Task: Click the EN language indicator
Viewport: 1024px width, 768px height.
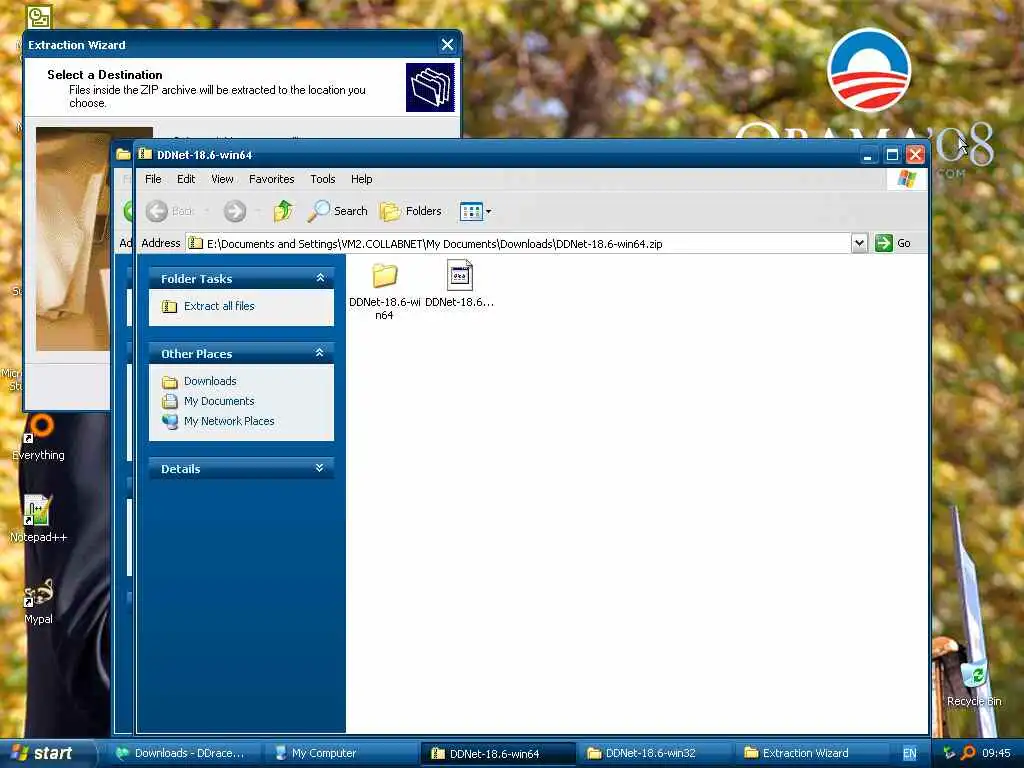Action: [x=909, y=754]
